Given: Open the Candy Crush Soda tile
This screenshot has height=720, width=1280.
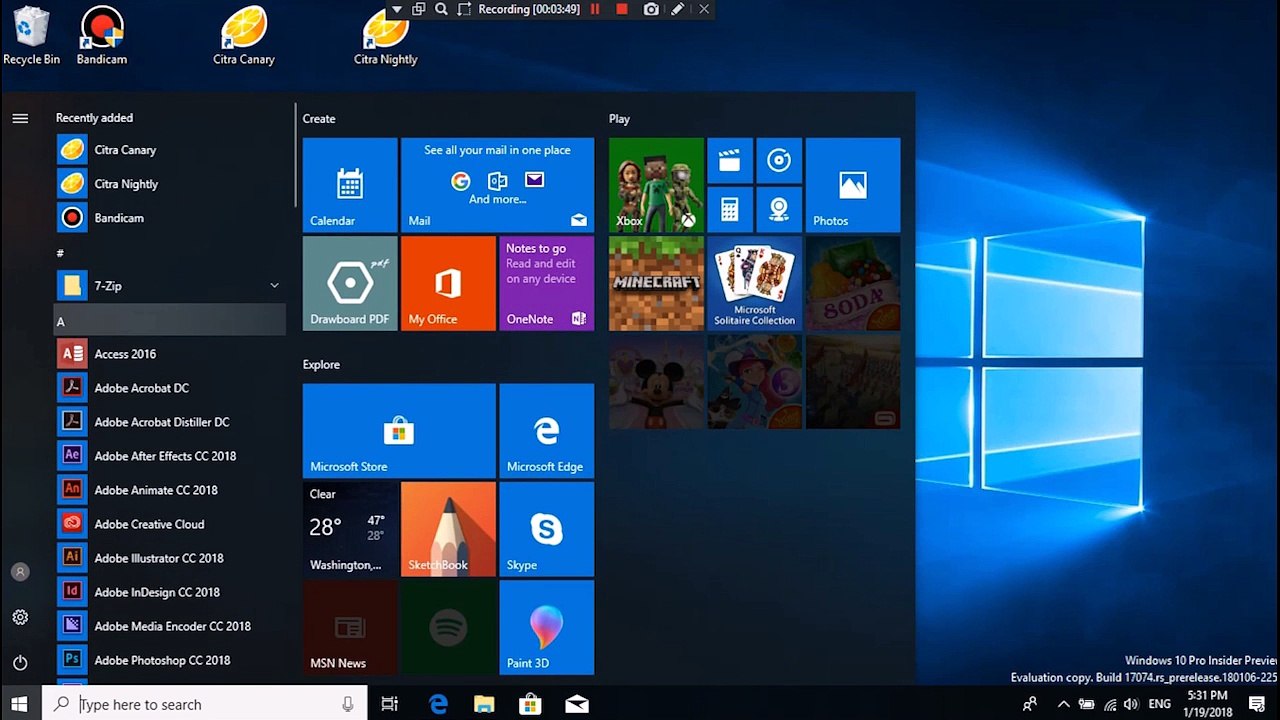Looking at the screenshot, I should tap(853, 283).
